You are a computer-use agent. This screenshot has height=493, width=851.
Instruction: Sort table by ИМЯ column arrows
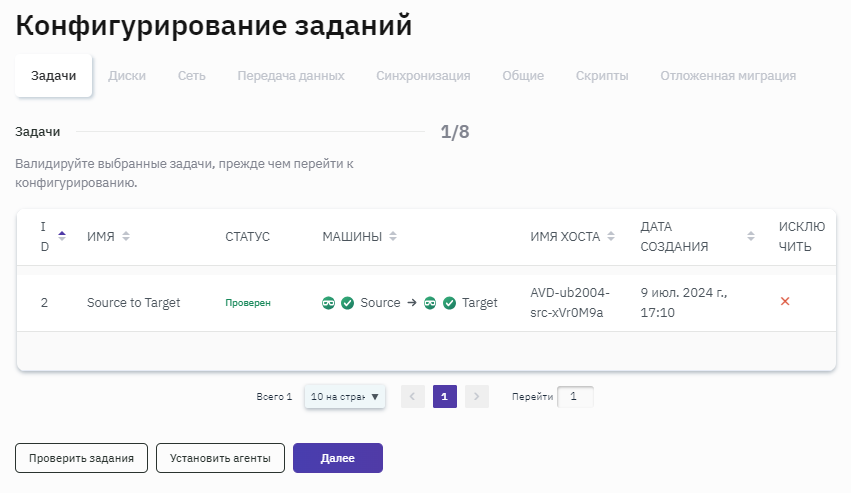tap(126, 237)
